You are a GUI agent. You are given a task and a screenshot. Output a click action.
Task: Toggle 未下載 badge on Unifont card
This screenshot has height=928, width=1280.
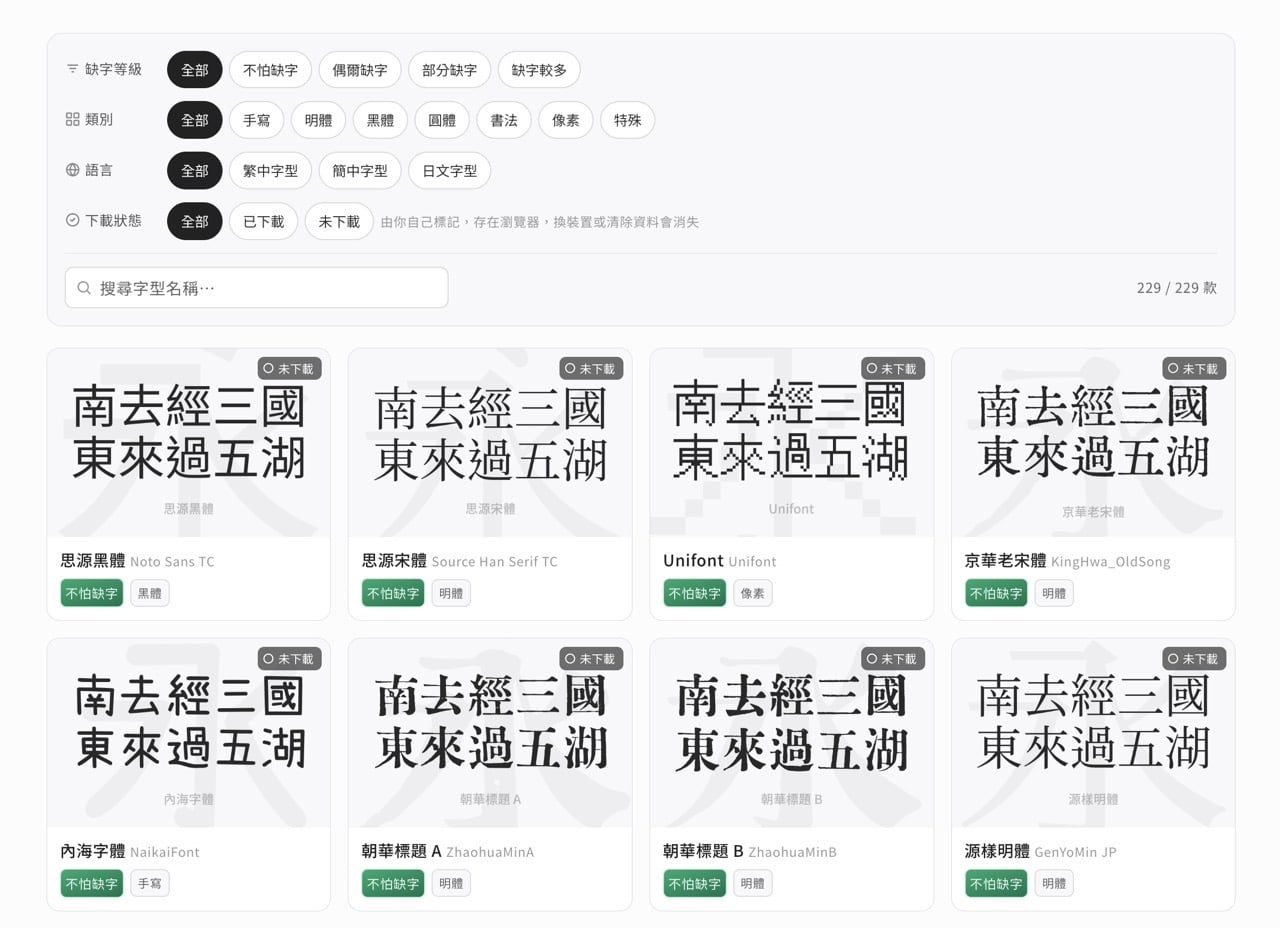click(x=893, y=368)
